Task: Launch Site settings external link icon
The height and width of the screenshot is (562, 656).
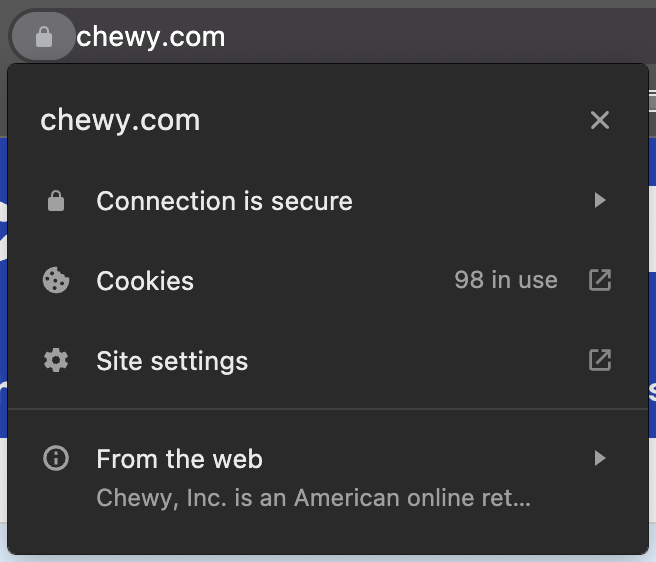Action: pos(600,360)
